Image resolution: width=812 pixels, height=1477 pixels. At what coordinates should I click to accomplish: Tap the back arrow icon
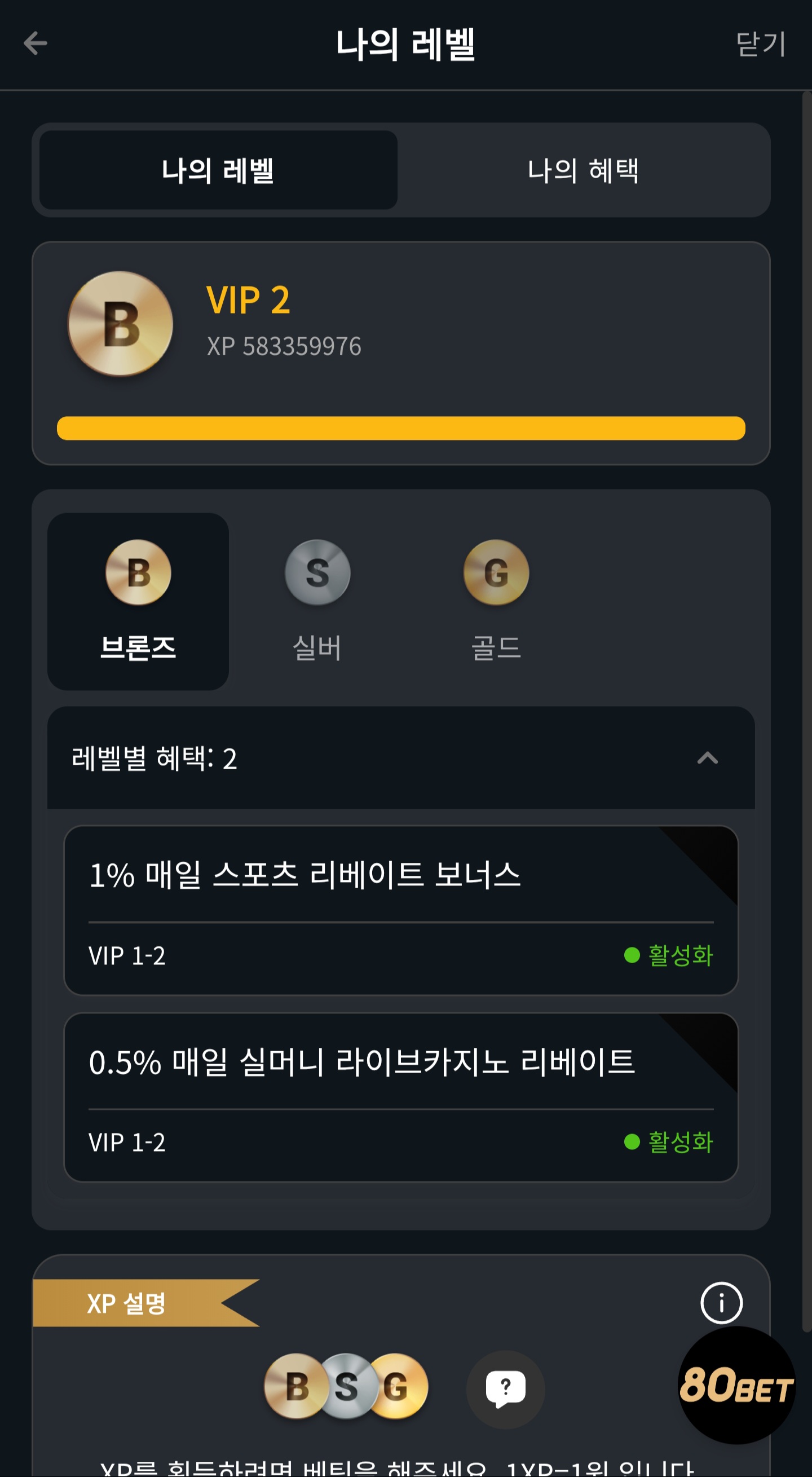pos(35,43)
